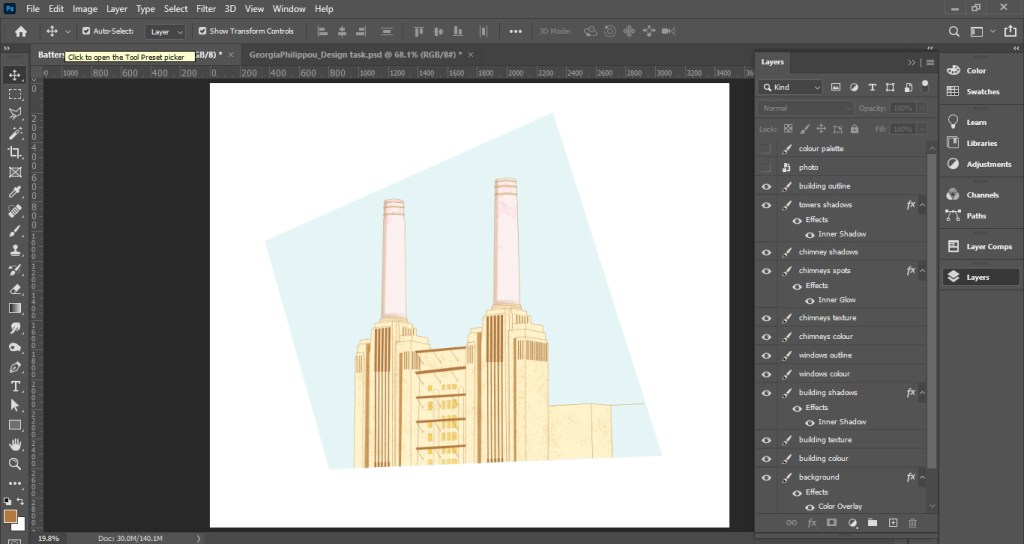The height and width of the screenshot is (544, 1024).
Task: Select the Zoom tool
Action: [x=15, y=464]
